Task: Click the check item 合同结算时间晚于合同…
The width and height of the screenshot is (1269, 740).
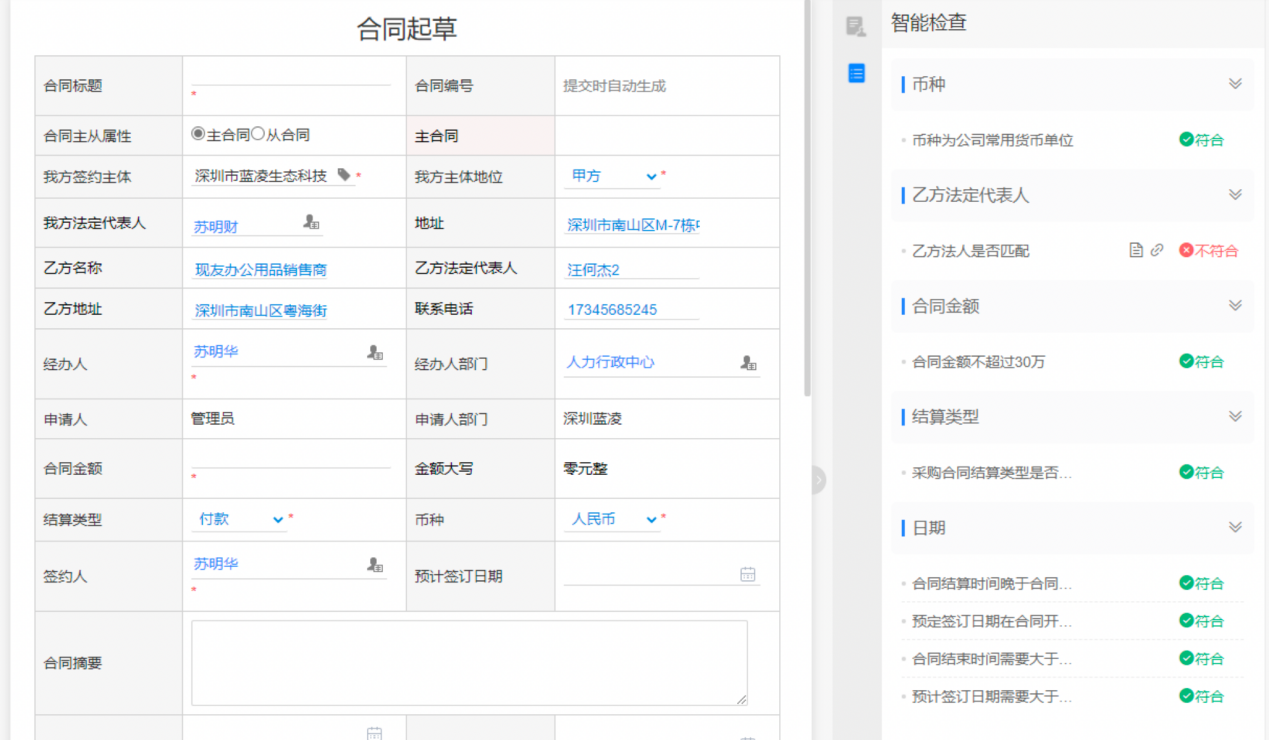Action: pos(992,583)
